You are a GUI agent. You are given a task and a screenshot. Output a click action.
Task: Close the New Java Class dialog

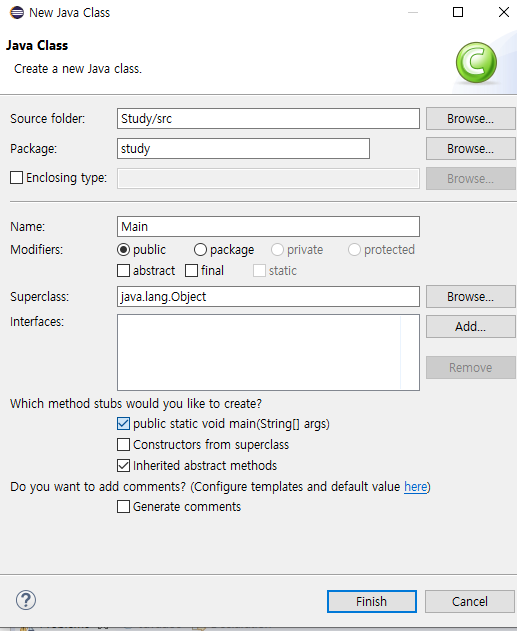coord(504,12)
